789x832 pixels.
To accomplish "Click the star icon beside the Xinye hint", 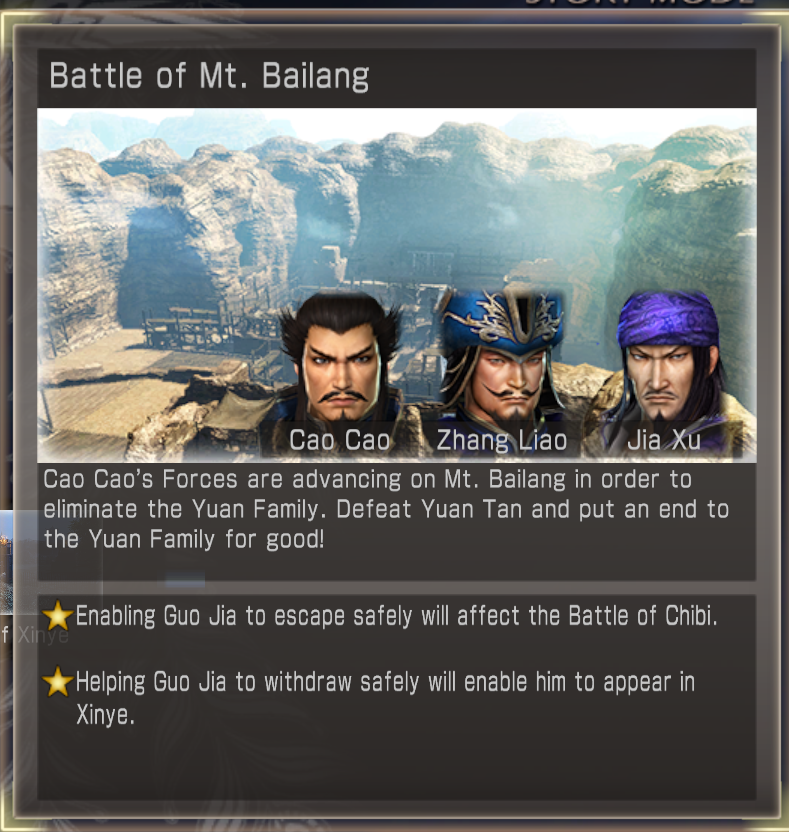I will [x=57, y=682].
